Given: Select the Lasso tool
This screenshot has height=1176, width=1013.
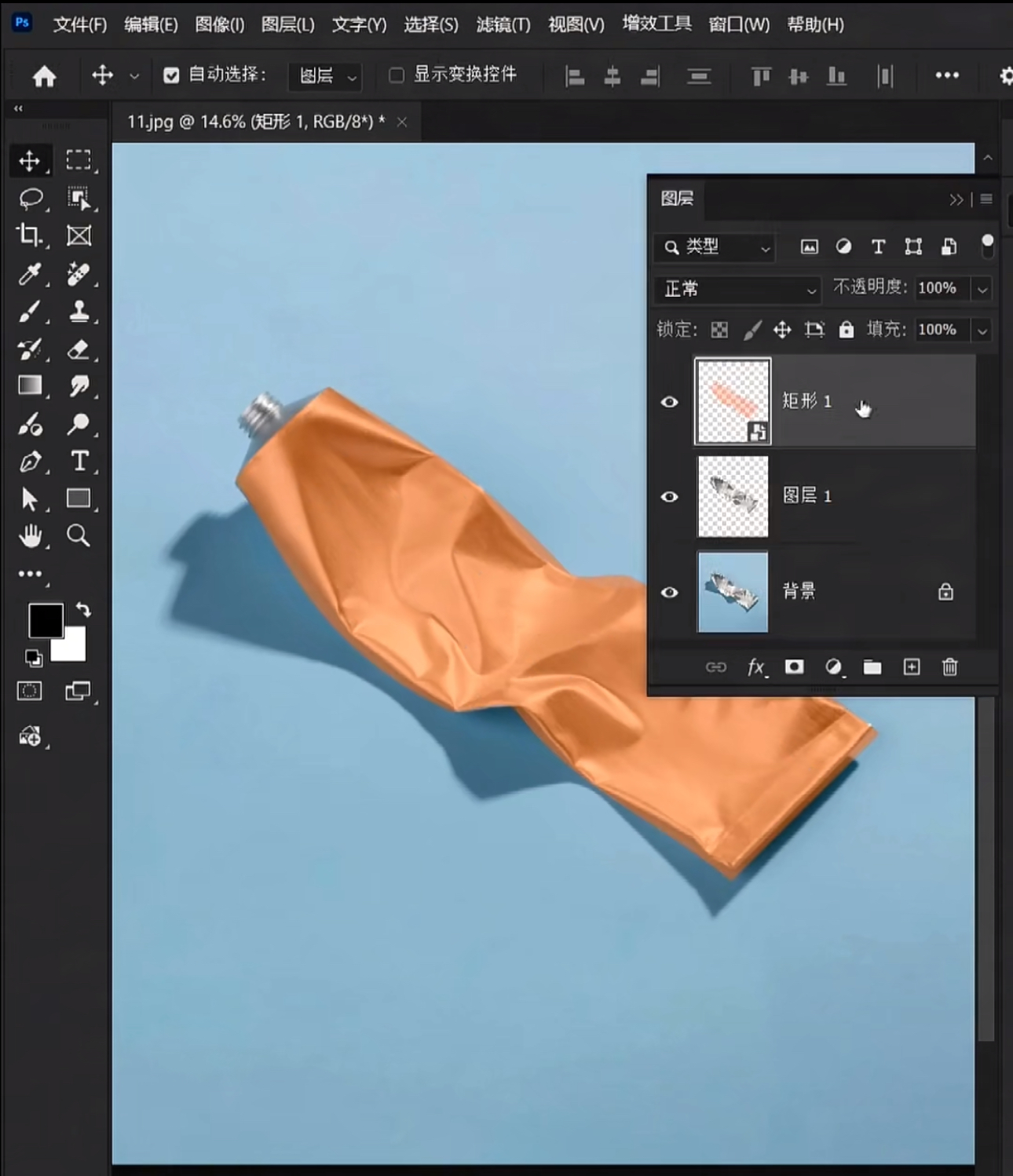Looking at the screenshot, I should pos(31,198).
